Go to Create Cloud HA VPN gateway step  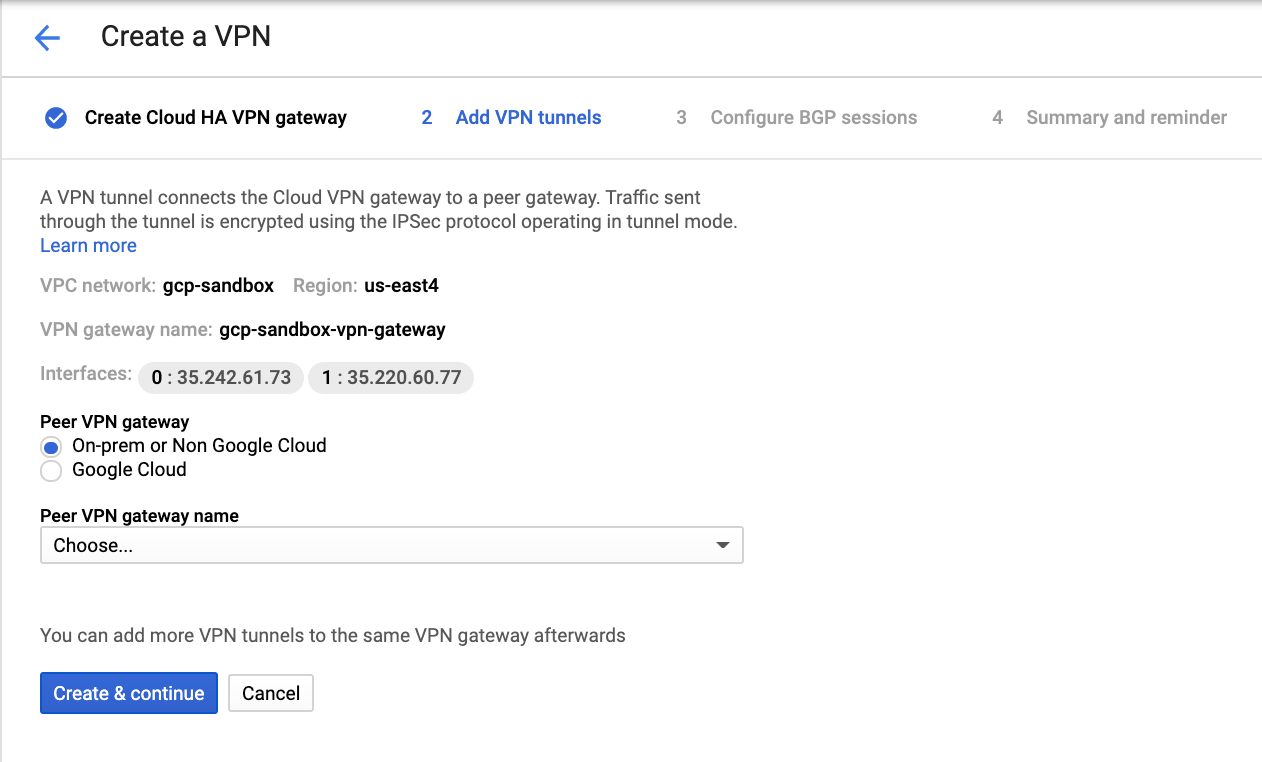215,118
